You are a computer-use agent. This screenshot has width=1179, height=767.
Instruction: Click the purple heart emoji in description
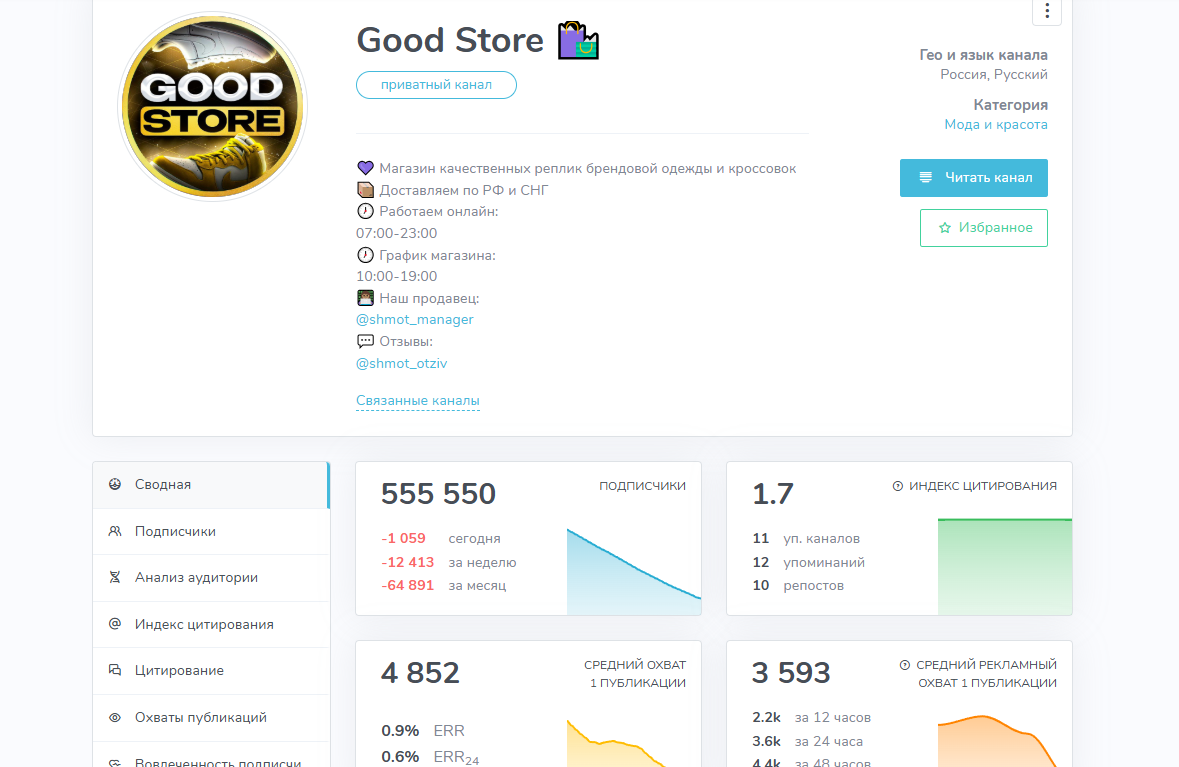point(365,168)
